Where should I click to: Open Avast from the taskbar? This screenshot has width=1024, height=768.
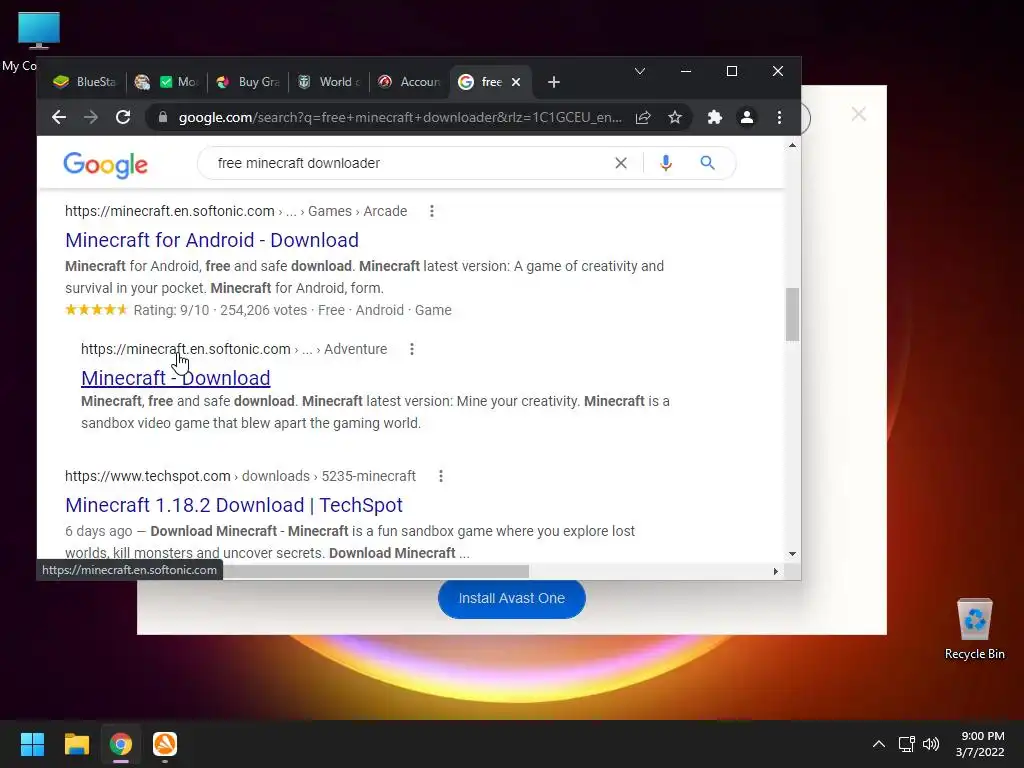click(165, 744)
